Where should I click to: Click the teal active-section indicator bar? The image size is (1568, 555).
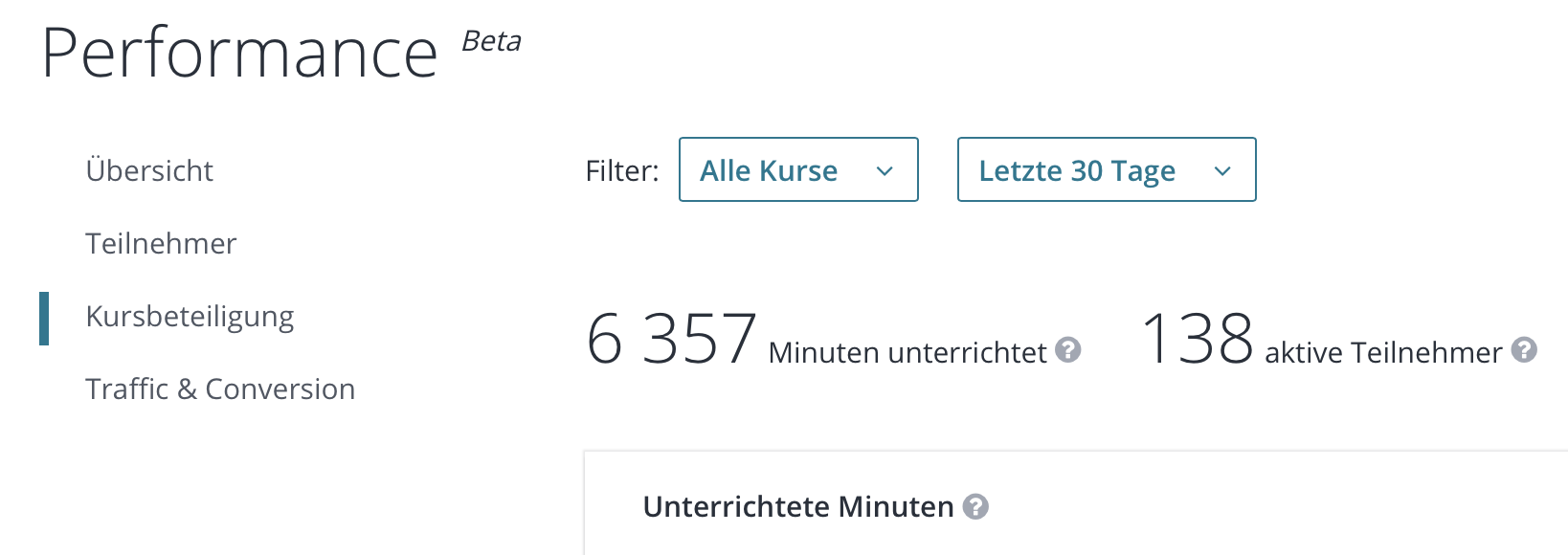click(x=43, y=316)
